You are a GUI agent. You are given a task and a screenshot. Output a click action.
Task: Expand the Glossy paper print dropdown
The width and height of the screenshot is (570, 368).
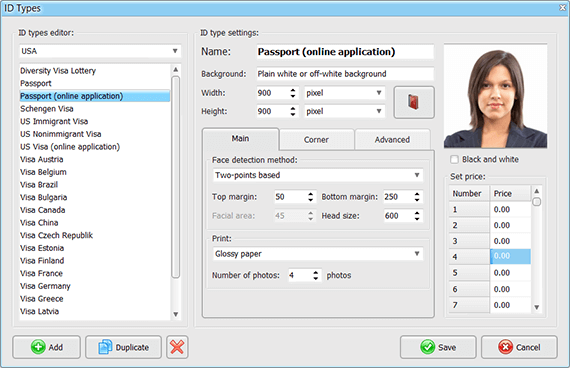click(x=317, y=254)
